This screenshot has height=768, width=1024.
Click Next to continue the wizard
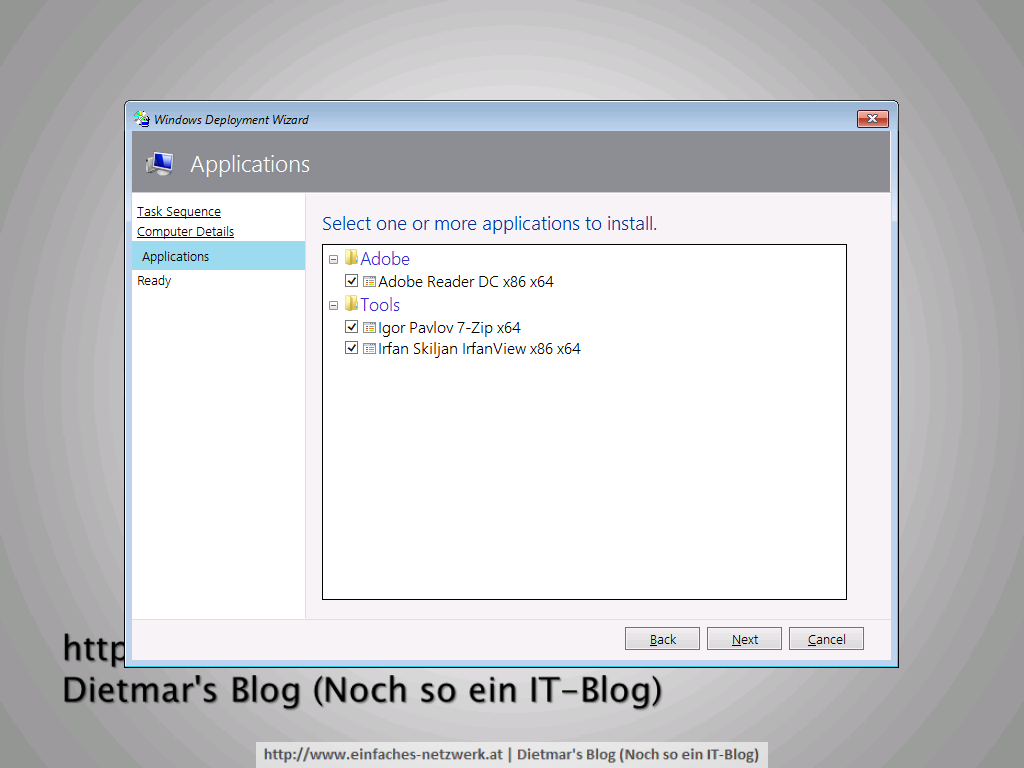click(744, 639)
